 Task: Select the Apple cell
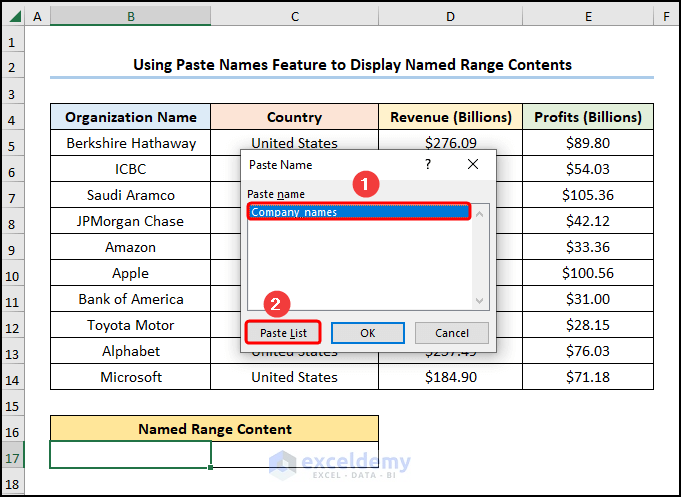[x=130, y=273]
